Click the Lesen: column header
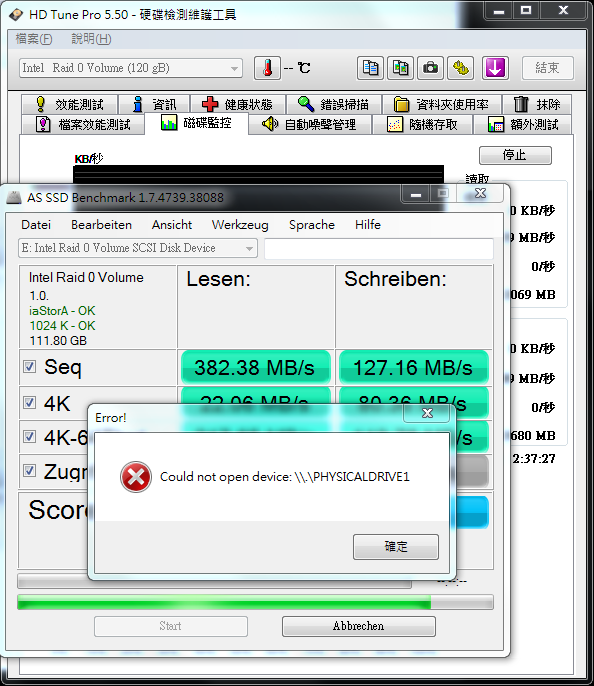This screenshot has width=594, height=686. [218, 279]
